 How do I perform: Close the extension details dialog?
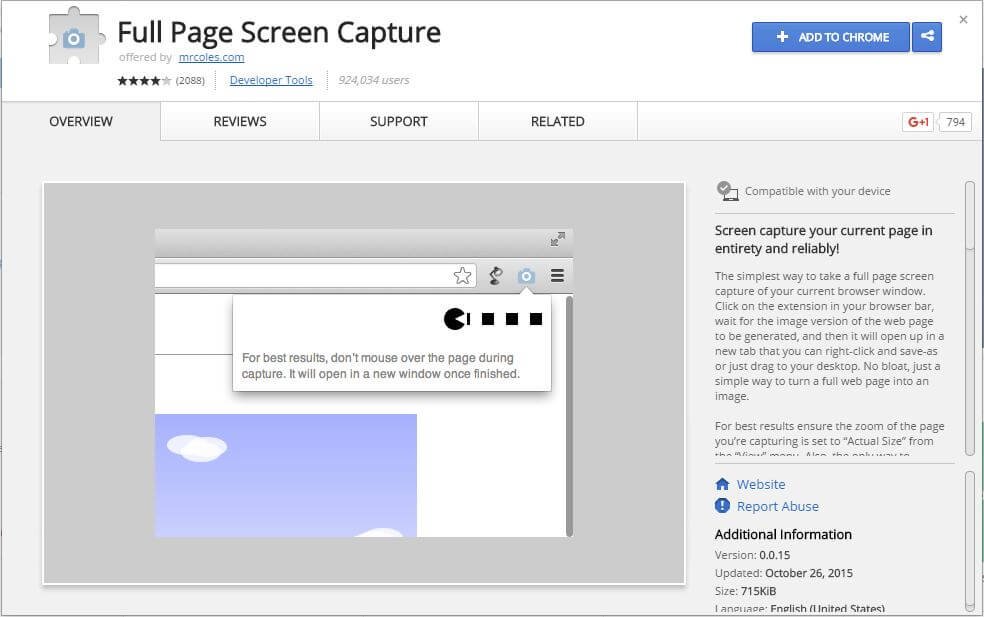click(x=963, y=19)
